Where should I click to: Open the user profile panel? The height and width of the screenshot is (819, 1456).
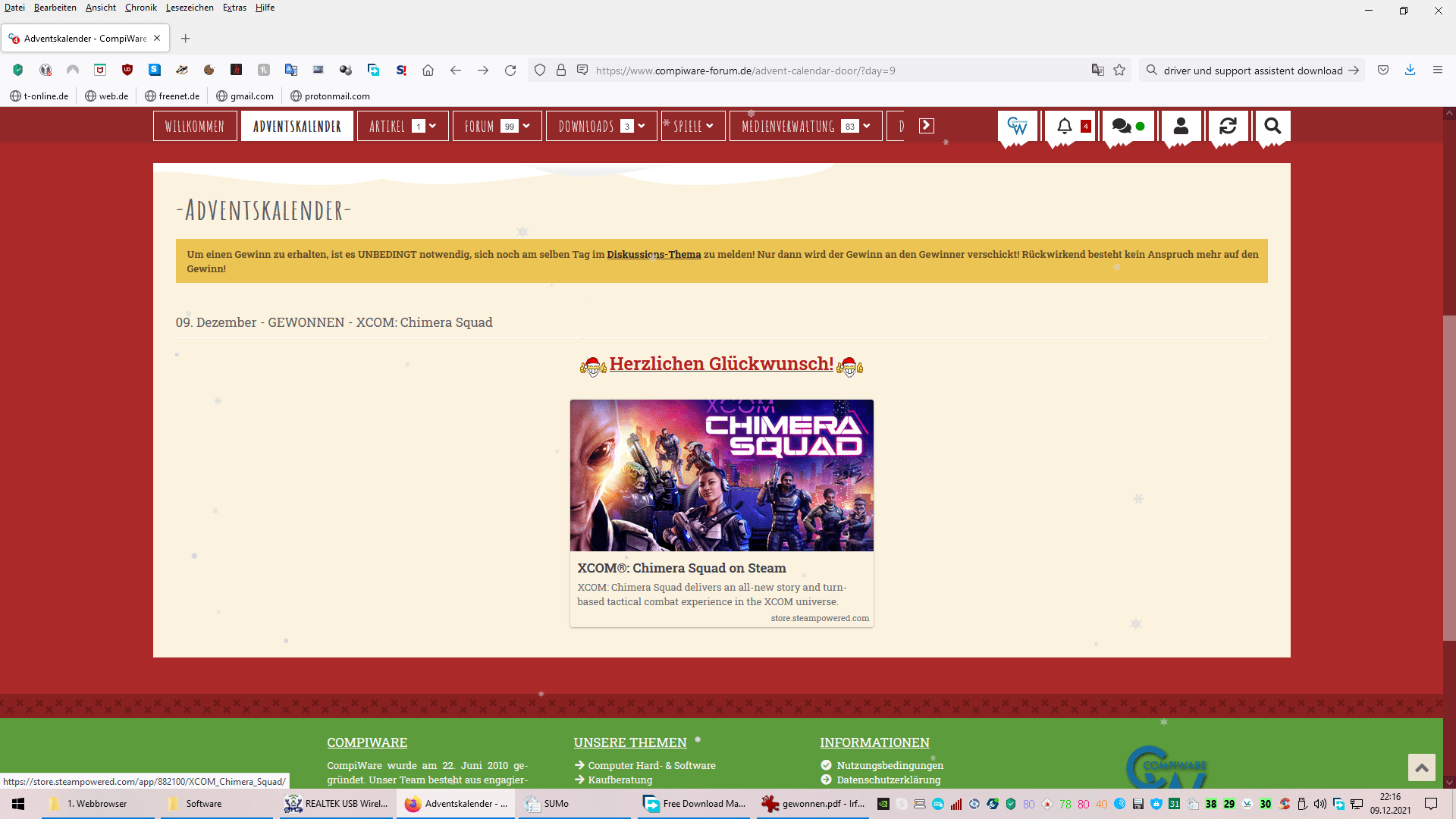(x=1181, y=126)
